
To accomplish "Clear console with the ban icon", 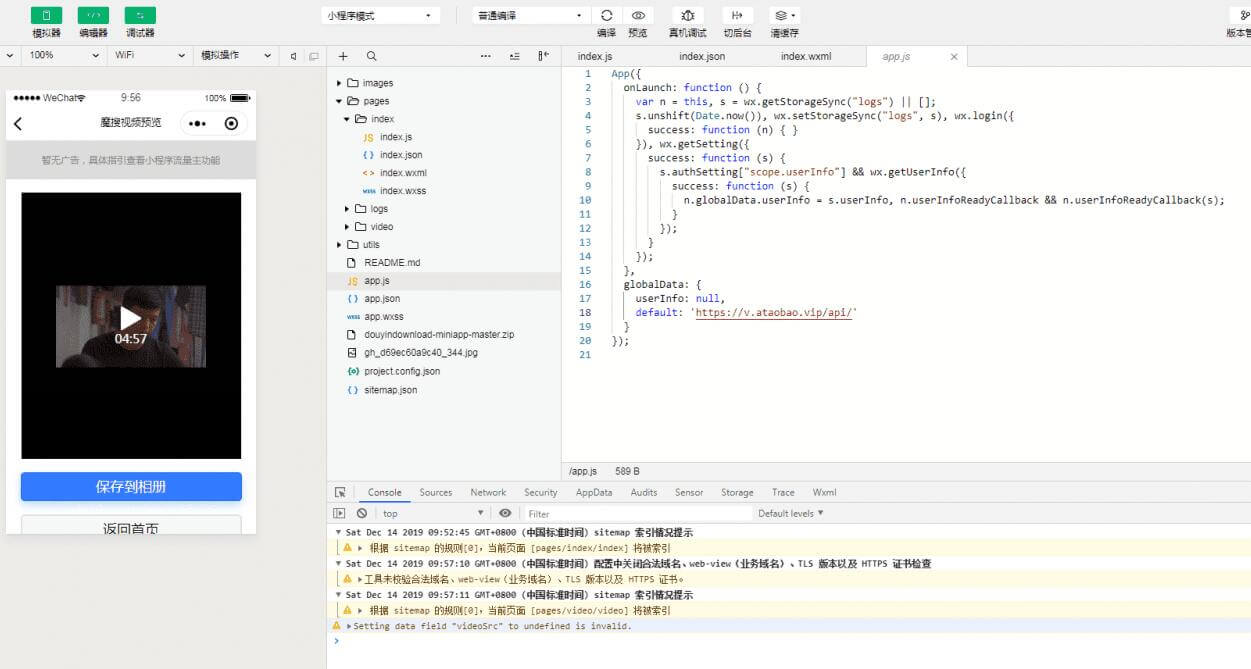I will coord(362,513).
